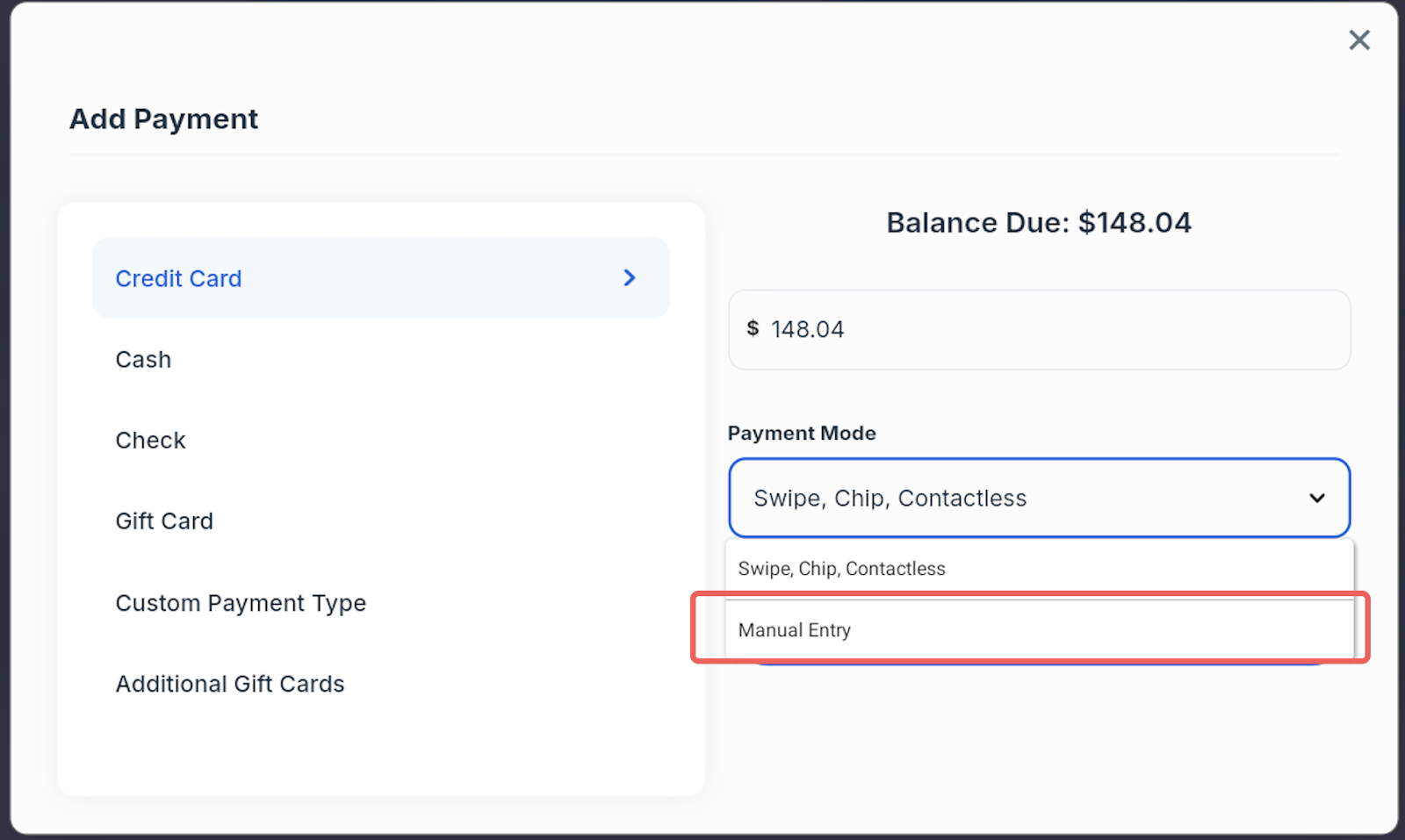
Task: Click the chevron arrow beside Credit Card
Action: tap(629, 278)
